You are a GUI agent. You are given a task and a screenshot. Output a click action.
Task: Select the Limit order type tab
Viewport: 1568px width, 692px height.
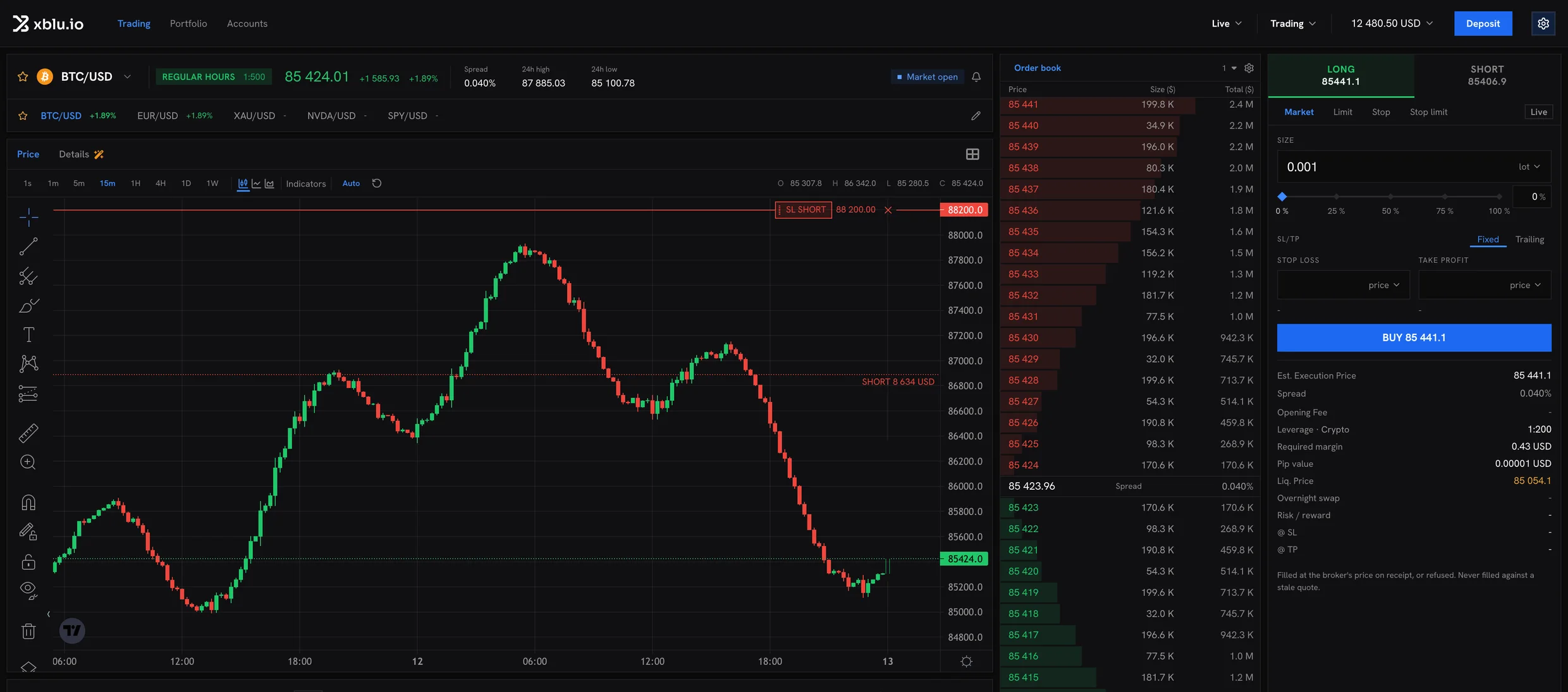tap(1342, 112)
